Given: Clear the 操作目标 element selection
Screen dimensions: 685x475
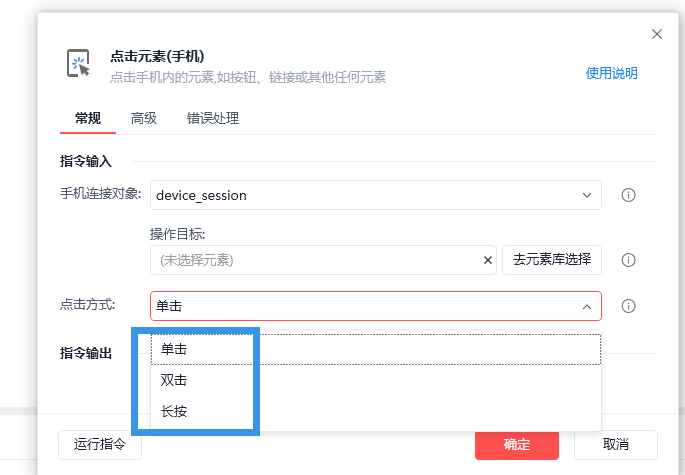Looking at the screenshot, I should coord(488,260).
